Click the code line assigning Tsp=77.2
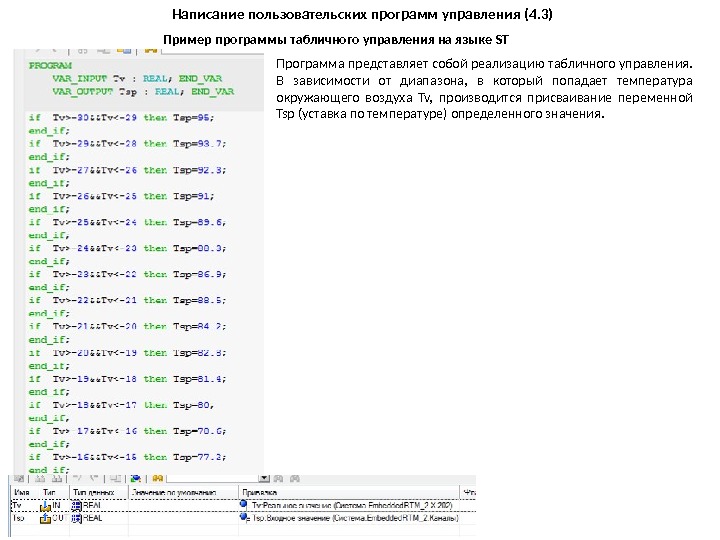720x540 pixels. pyautogui.click(x=127, y=457)
